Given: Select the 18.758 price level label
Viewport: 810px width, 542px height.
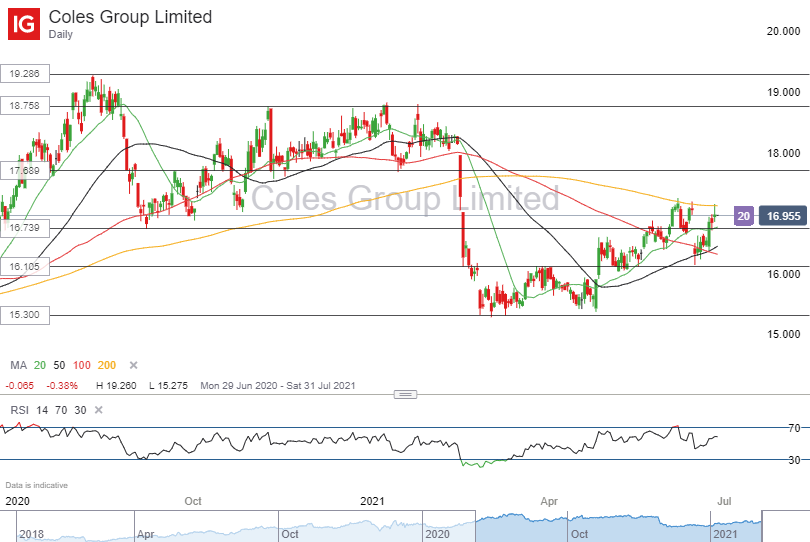Looking at the screenshot, I should point(25,105).
